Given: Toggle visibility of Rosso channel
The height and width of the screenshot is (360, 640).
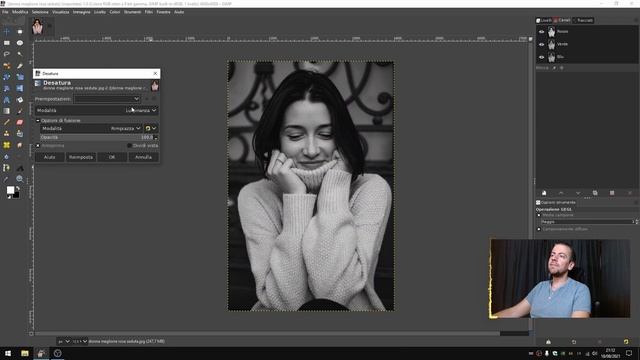Looking at the screenshot, I should tap(542, 32).
